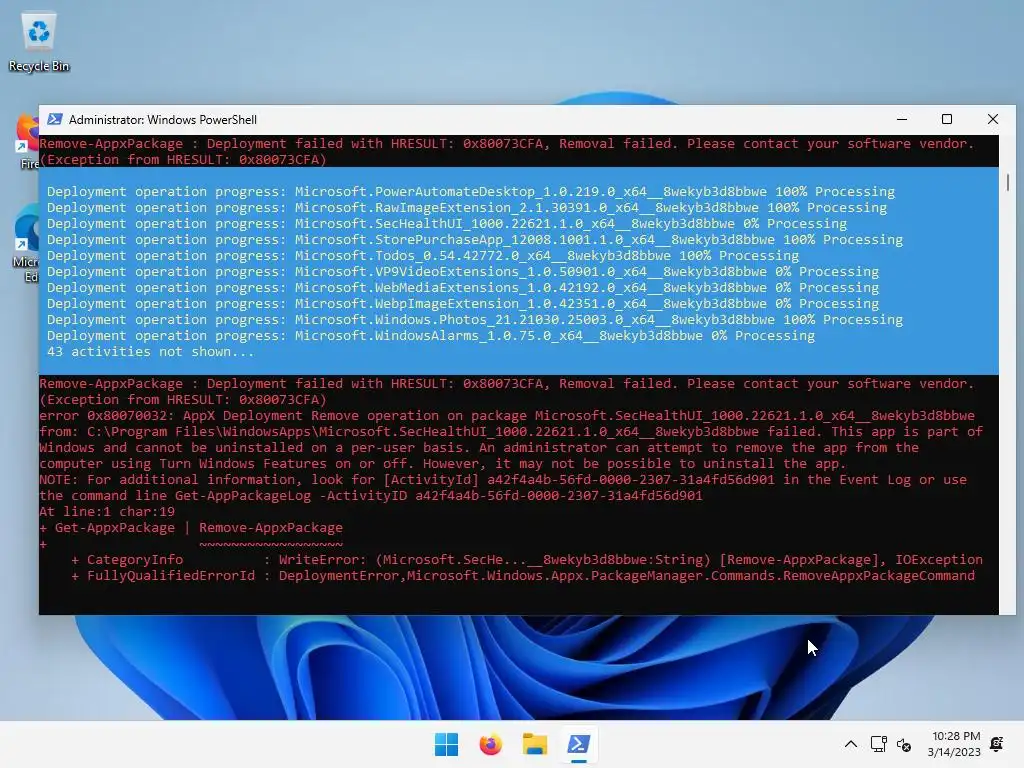This screenshot has height=768, width=1024.
Task: Click the NOTE line mentioning ActivityId
Action: pyautogui.click(x=503, y=480)
